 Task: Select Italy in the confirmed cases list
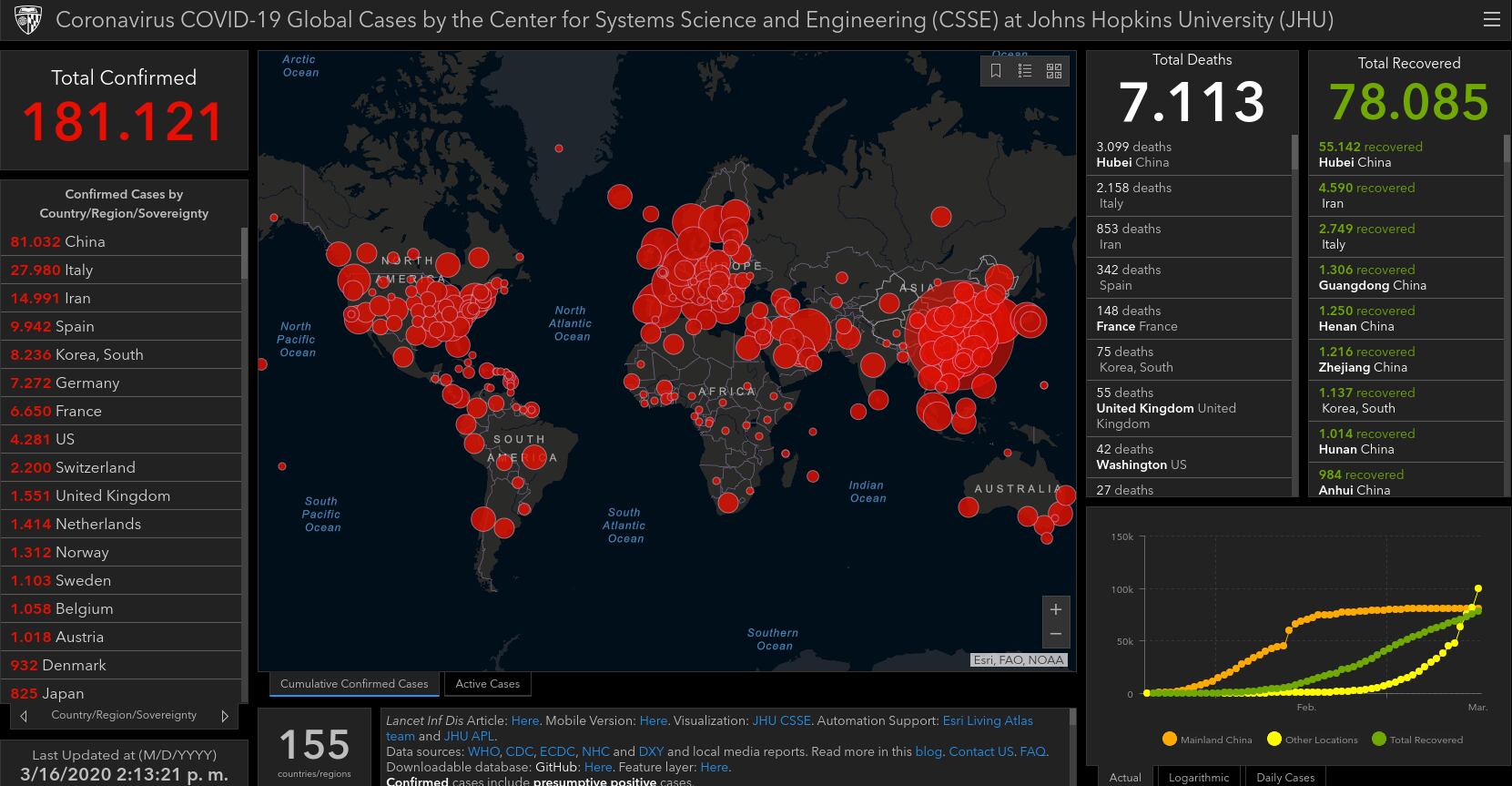point(77,270)
